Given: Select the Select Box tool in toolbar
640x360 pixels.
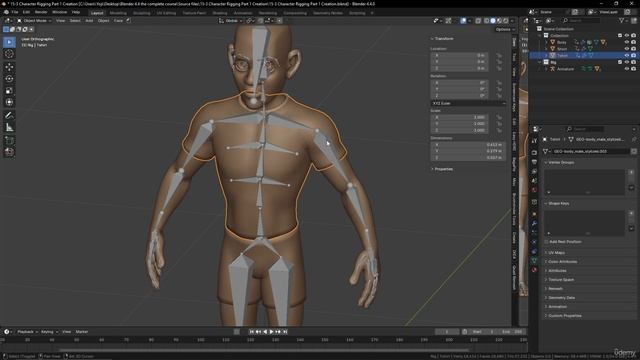Looking at the screenshot, I should pos(9,42).
